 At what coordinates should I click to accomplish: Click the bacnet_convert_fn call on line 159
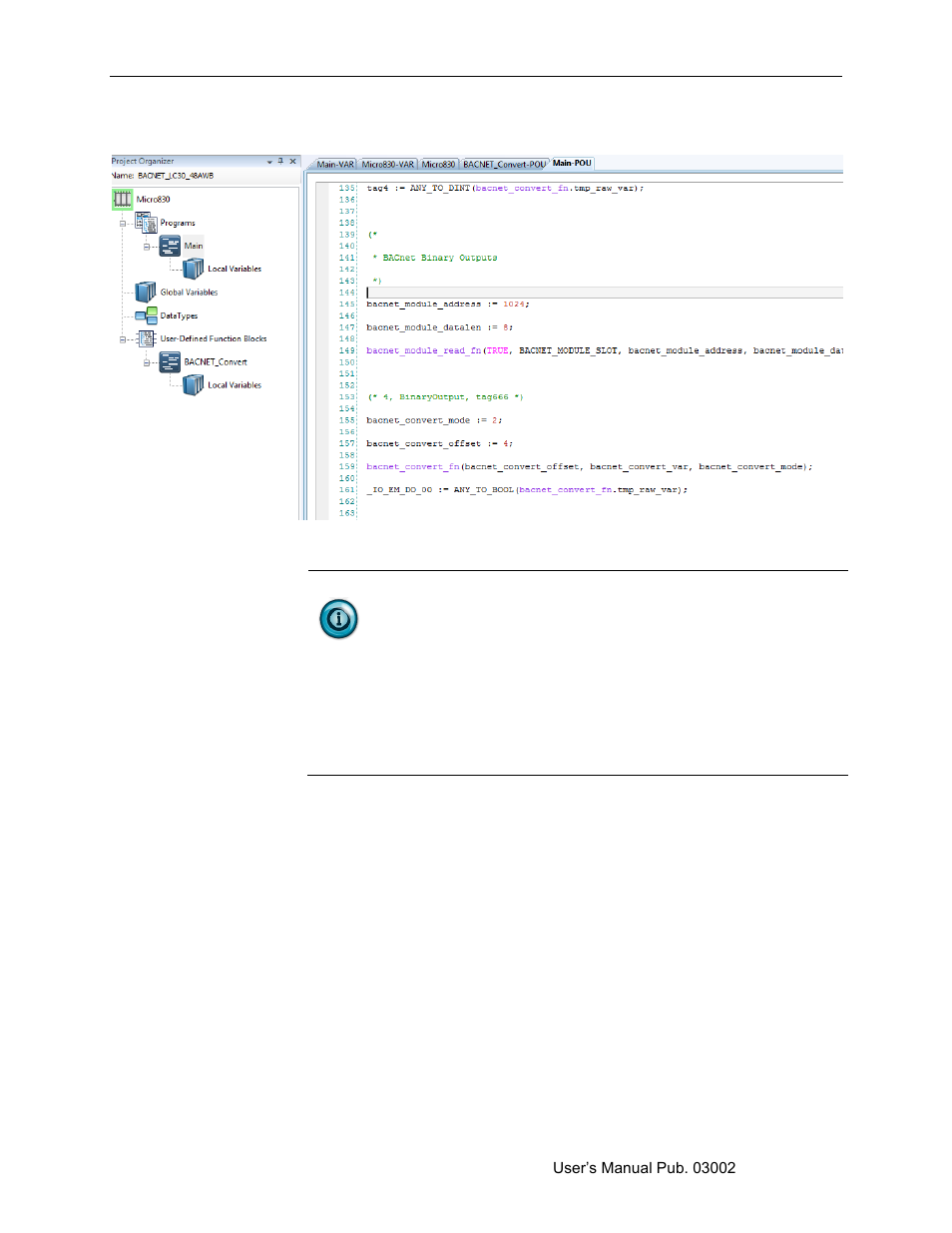590,467
